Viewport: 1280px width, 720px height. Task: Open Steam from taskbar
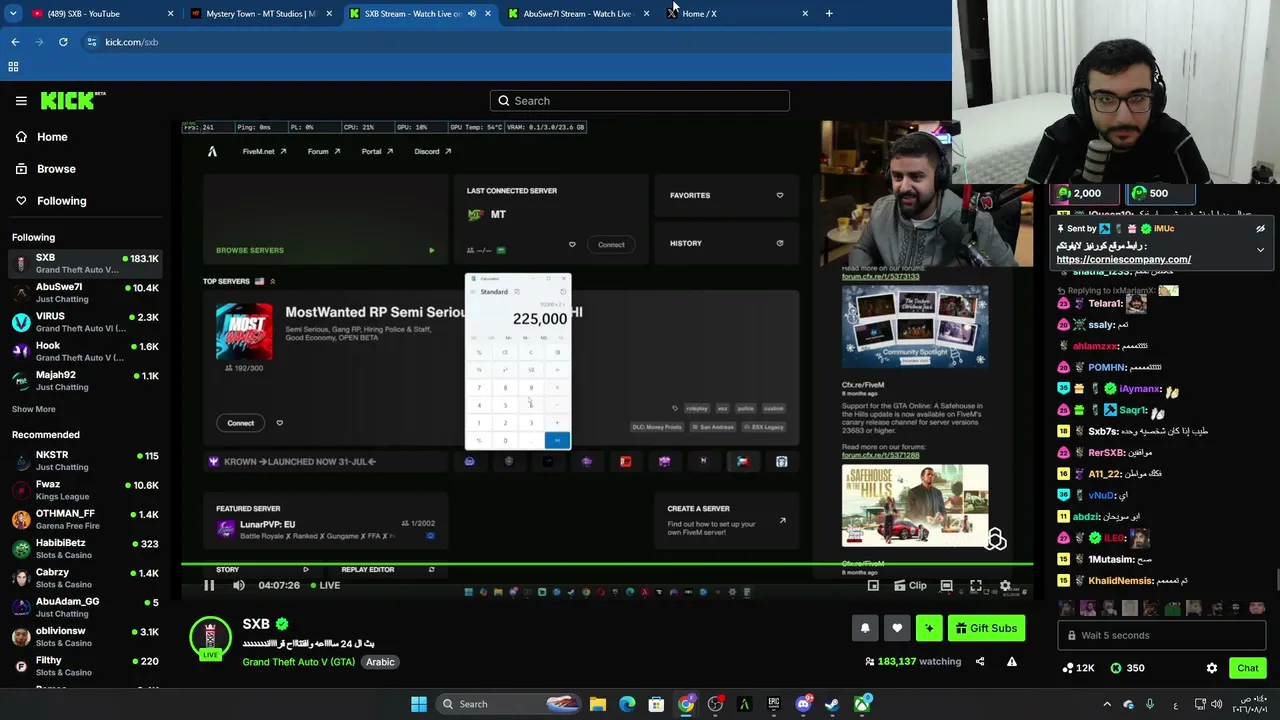832,704
